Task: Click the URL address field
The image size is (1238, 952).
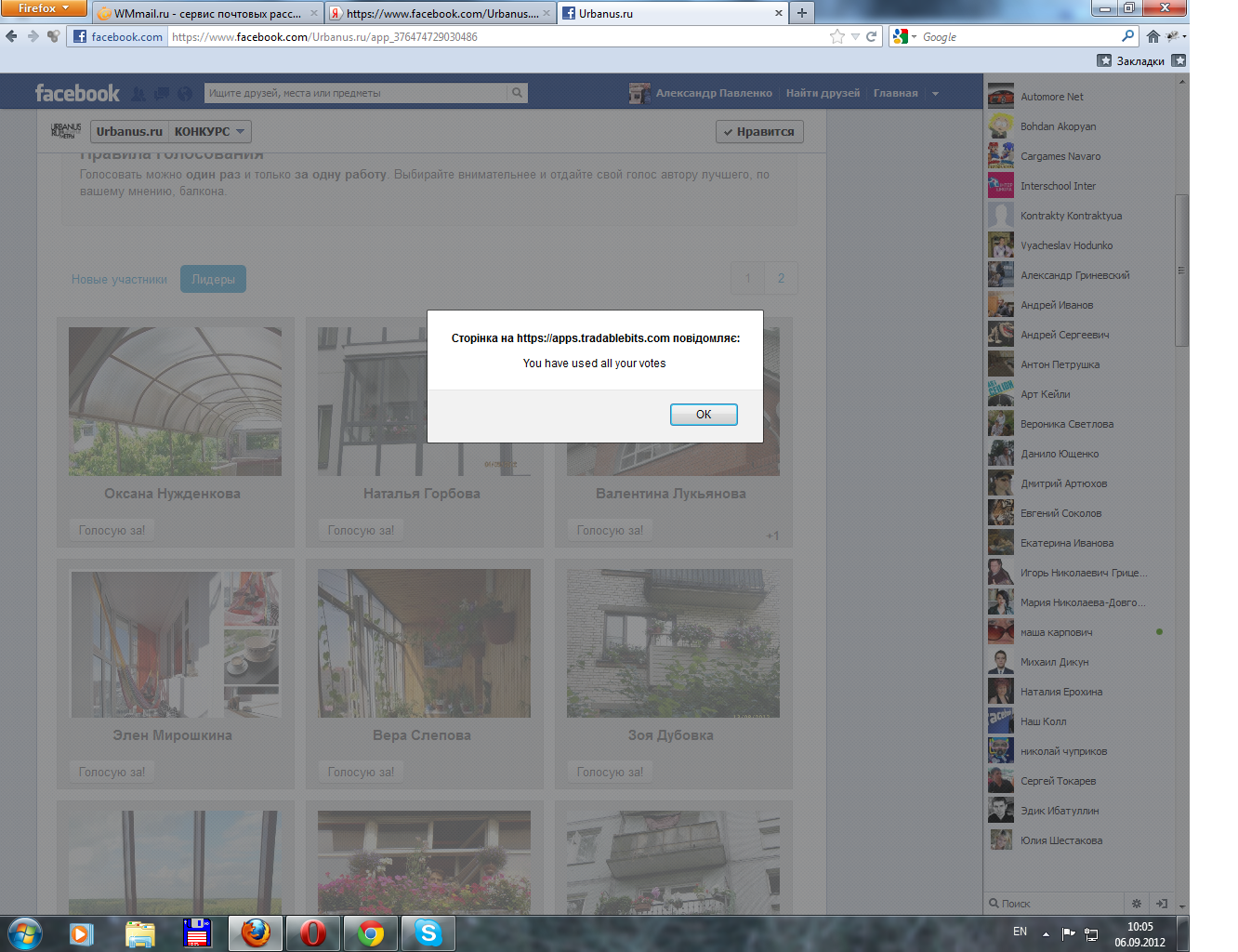Action: point(497,37)
